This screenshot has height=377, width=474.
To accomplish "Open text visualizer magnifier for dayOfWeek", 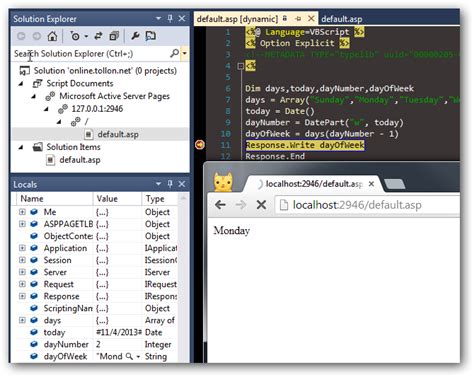I will [x=129, y=356].
